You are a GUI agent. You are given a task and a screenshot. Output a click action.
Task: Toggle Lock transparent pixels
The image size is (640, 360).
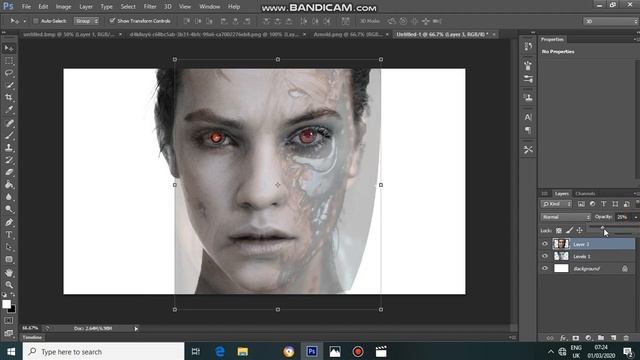point(559,231)
